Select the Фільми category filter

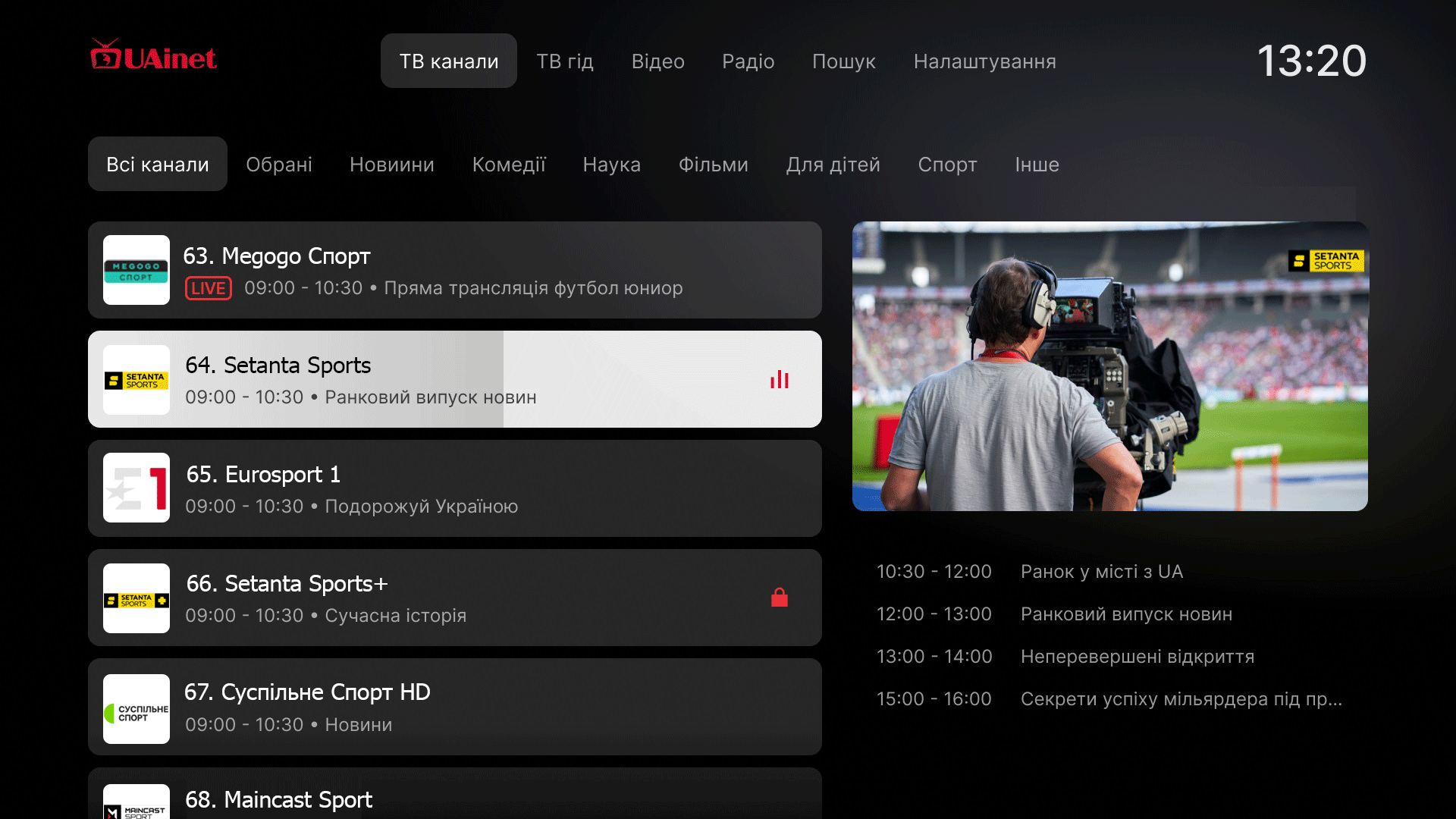point(713,165)
